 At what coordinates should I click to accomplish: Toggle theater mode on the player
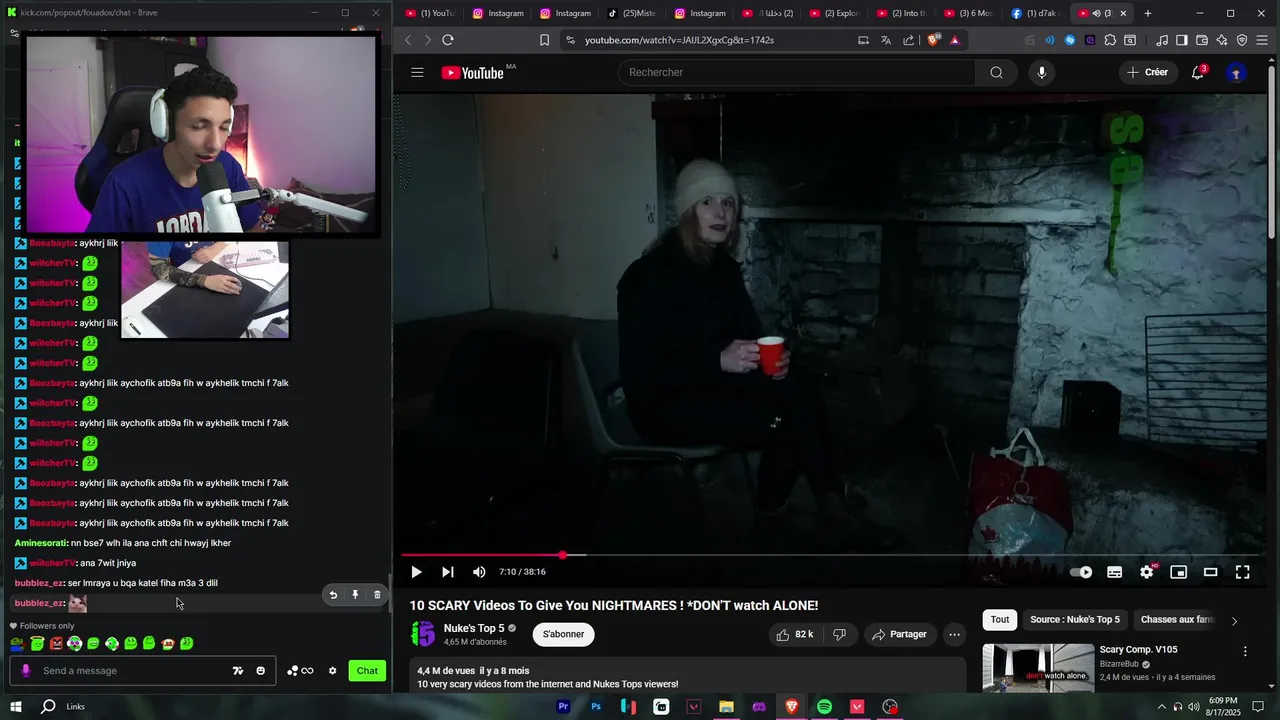point(1210,572)
